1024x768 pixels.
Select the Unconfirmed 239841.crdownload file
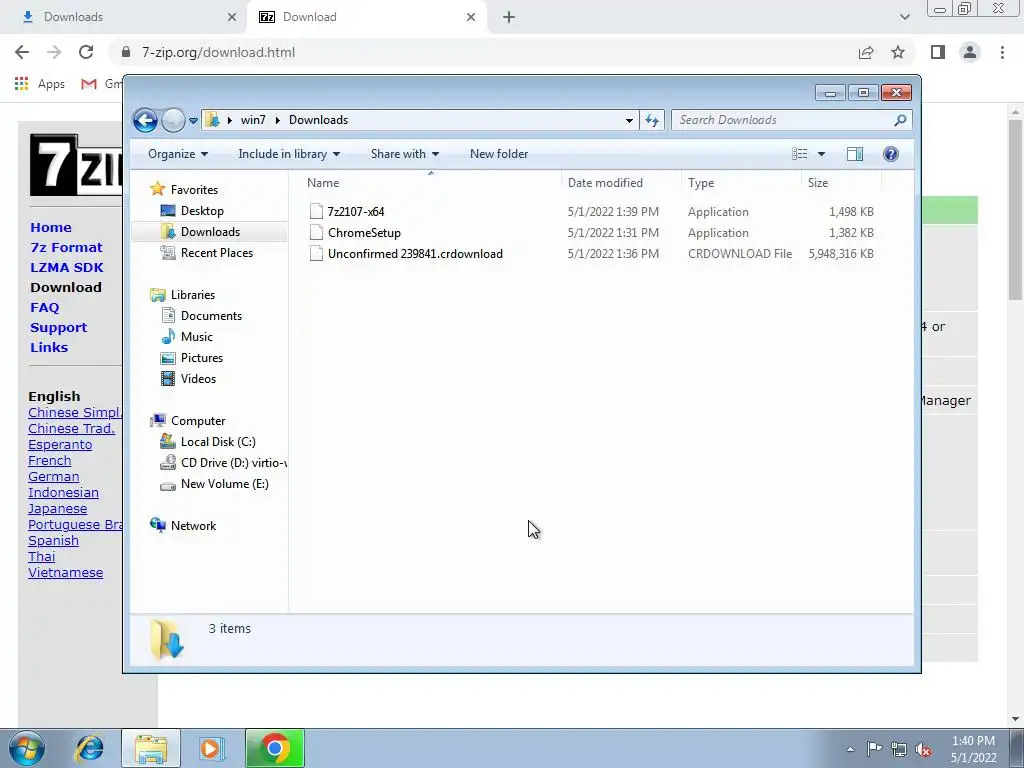pos(415,254)
